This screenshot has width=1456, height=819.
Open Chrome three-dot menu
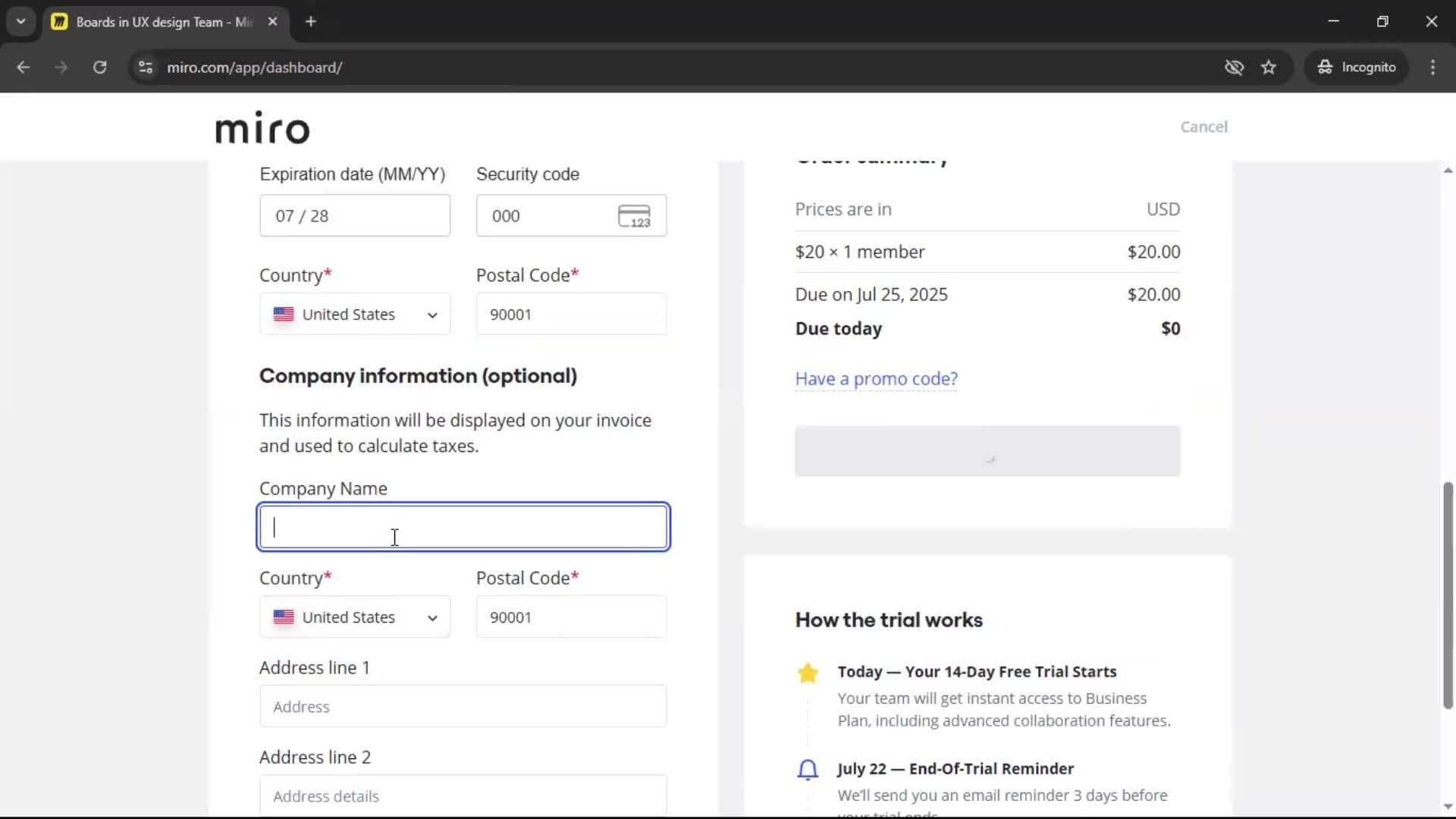pyautogui.click(x=1432, y=67)
